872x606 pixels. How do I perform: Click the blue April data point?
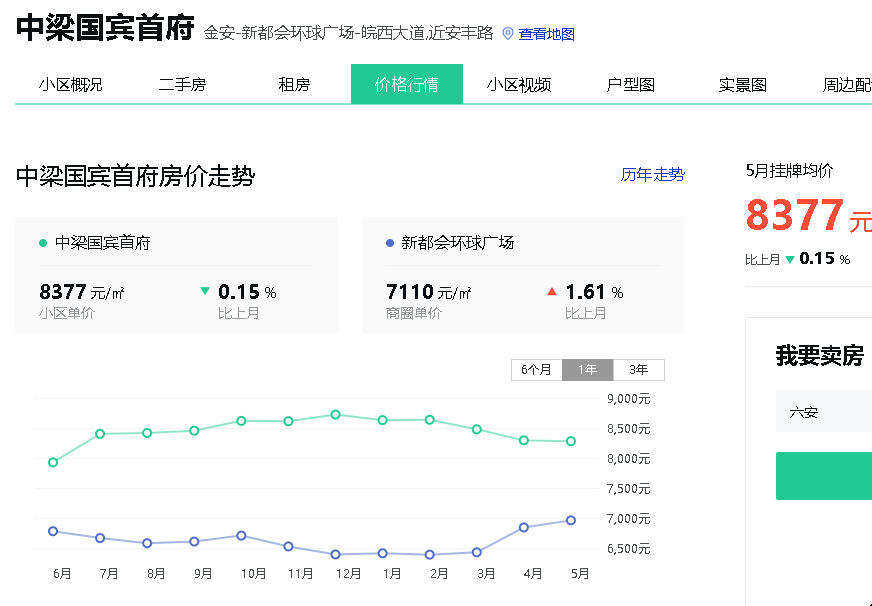tap(523, 528)
